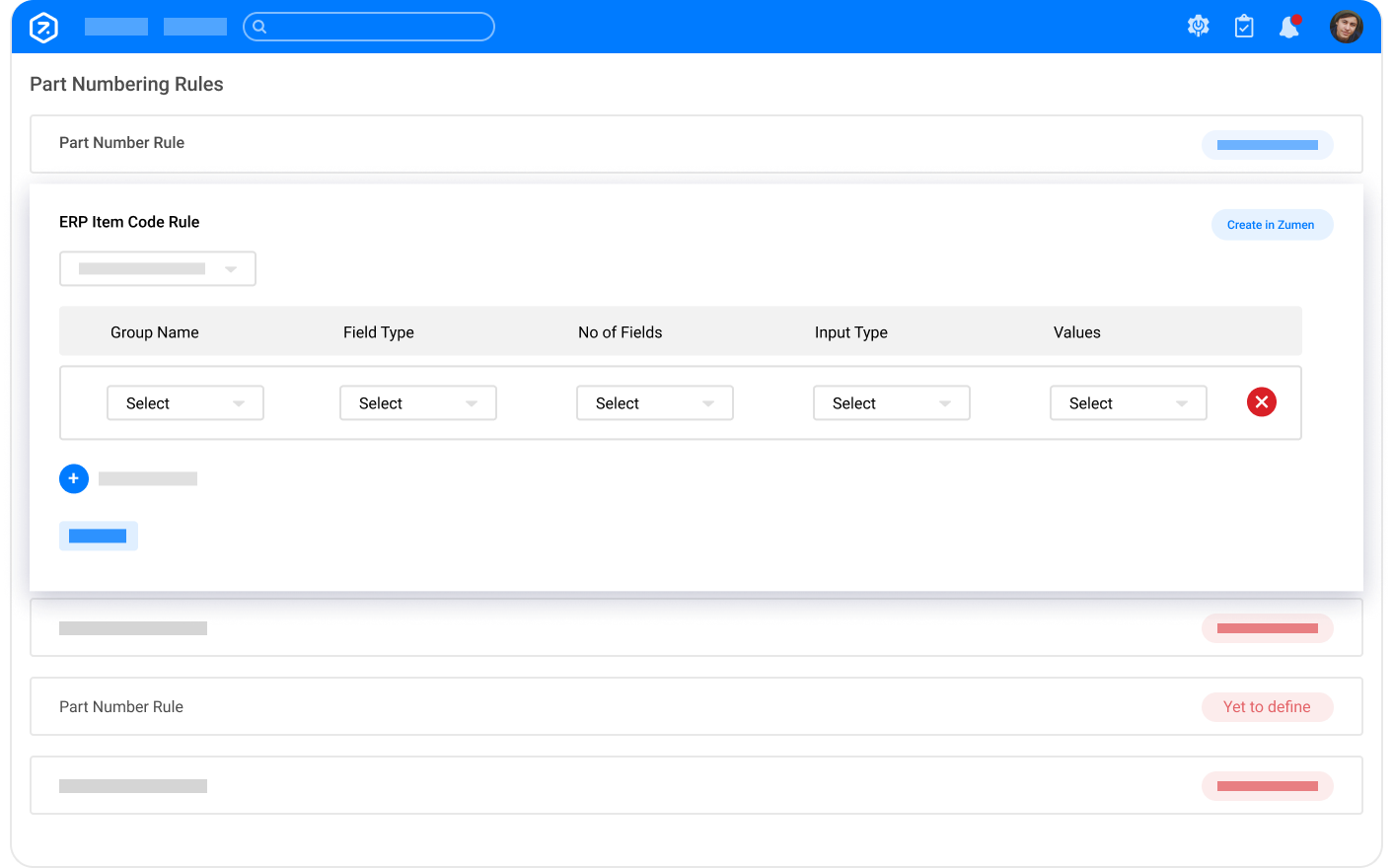
Task: Click the first placeholder nav item in header
Action: (116, 27)
